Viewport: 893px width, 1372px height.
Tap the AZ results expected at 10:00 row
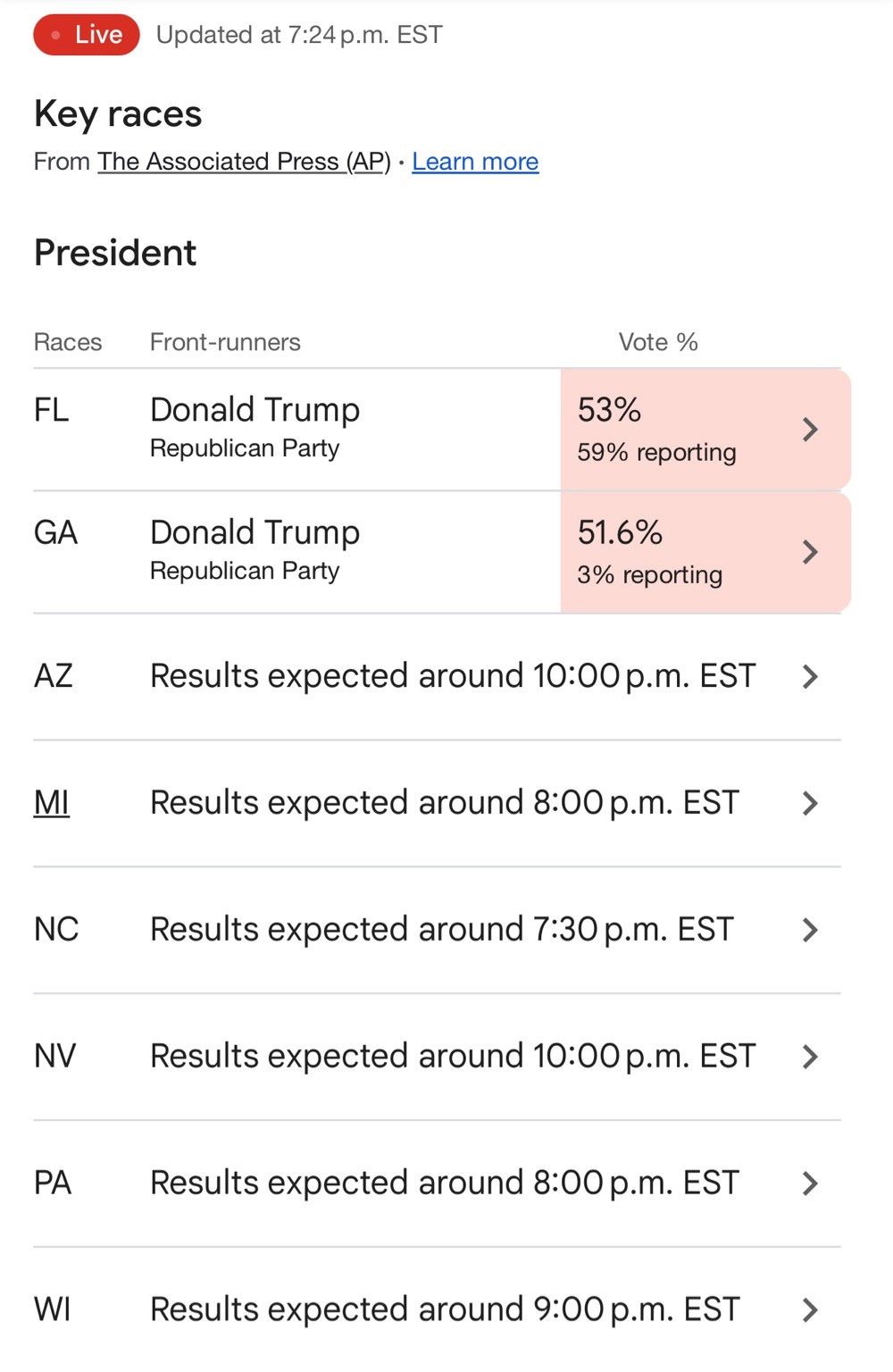point(438,677)
